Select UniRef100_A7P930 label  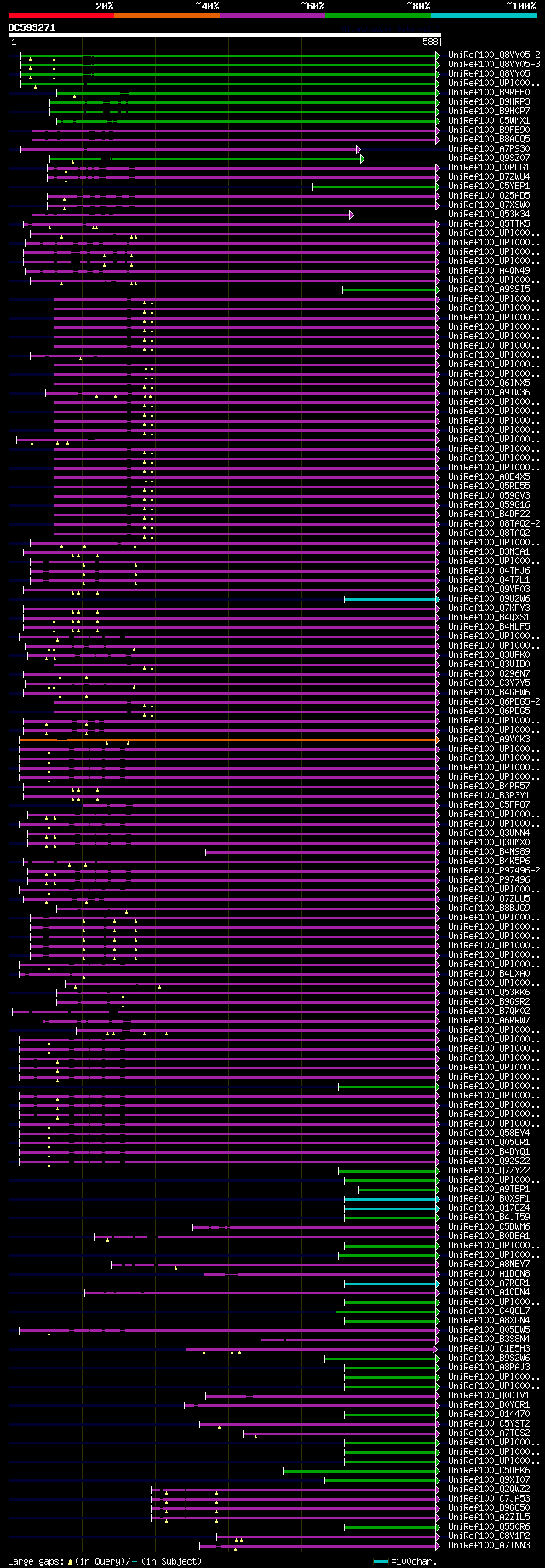[x=489, y=148]
